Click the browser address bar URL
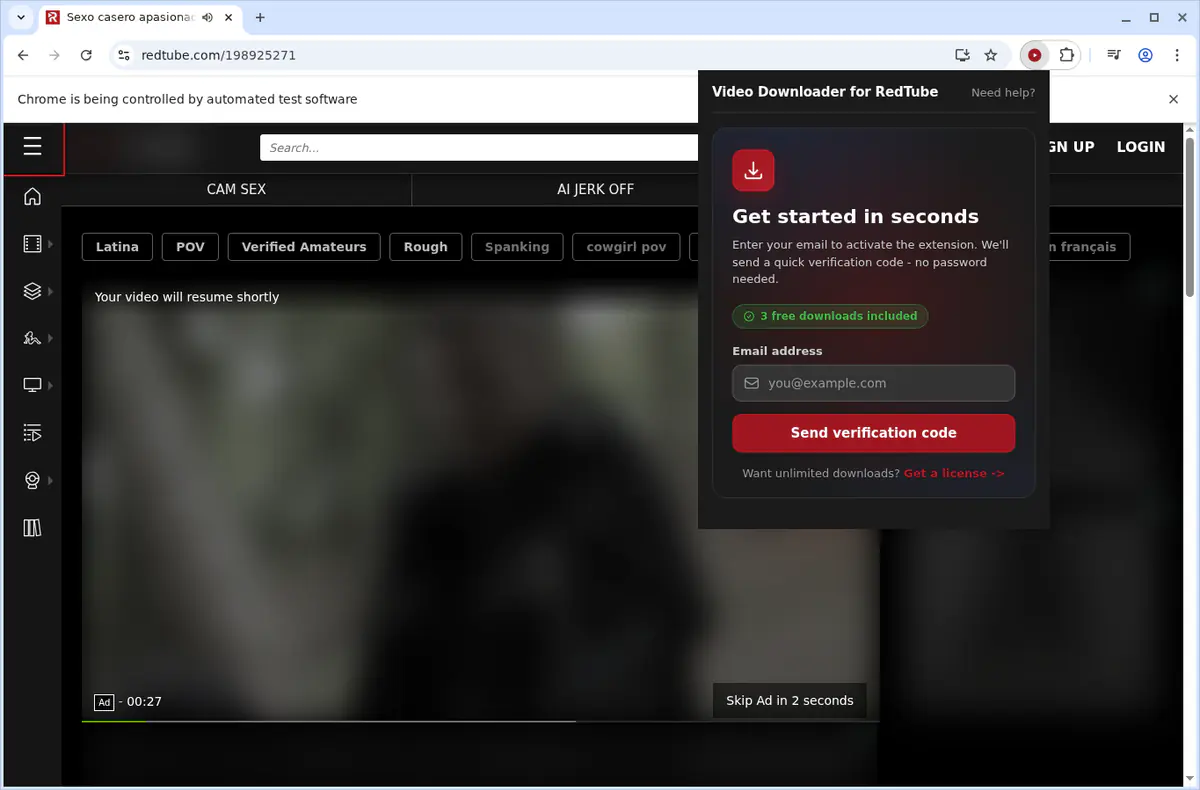The height and width of the screenshot is (790, 1200). [219, 56]
